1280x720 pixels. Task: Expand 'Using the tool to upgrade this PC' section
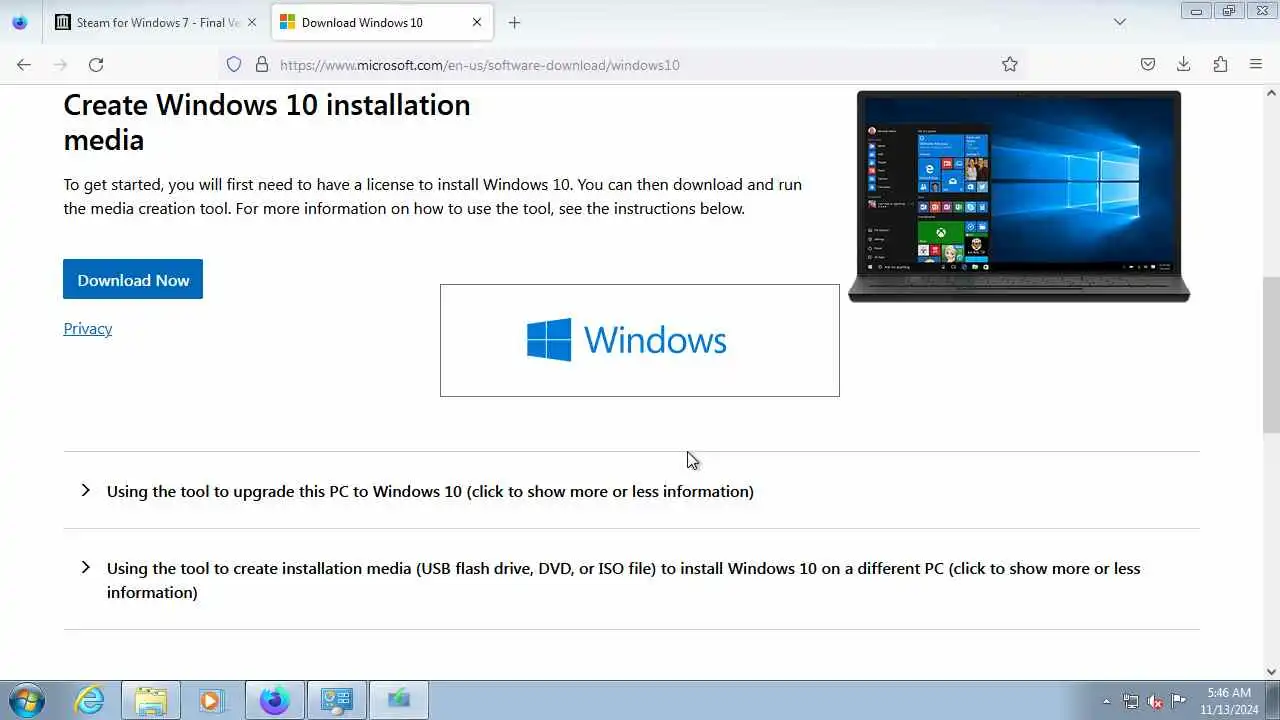(430, 491)
